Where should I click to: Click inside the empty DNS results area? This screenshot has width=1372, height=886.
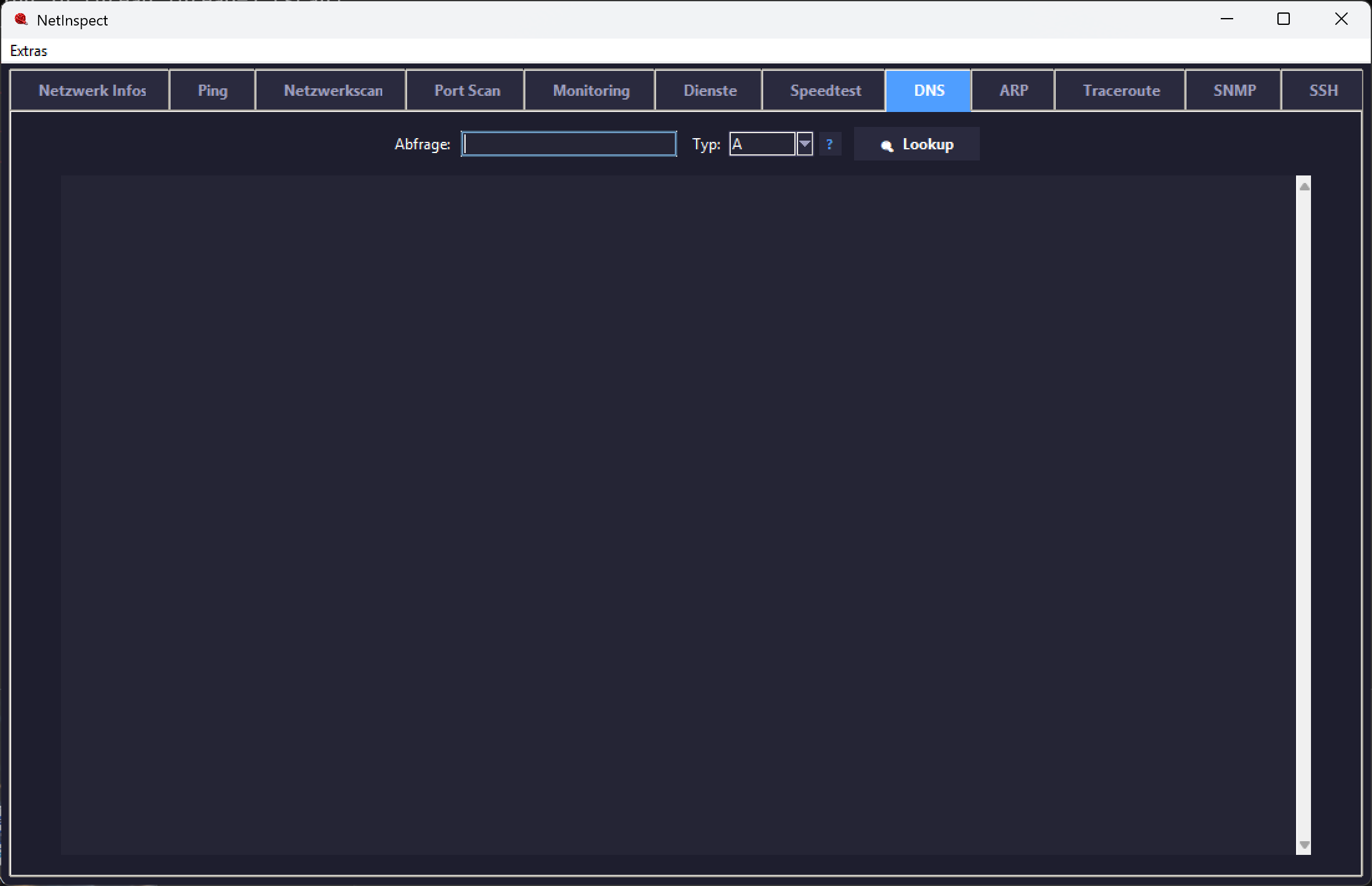pos(679,515)
